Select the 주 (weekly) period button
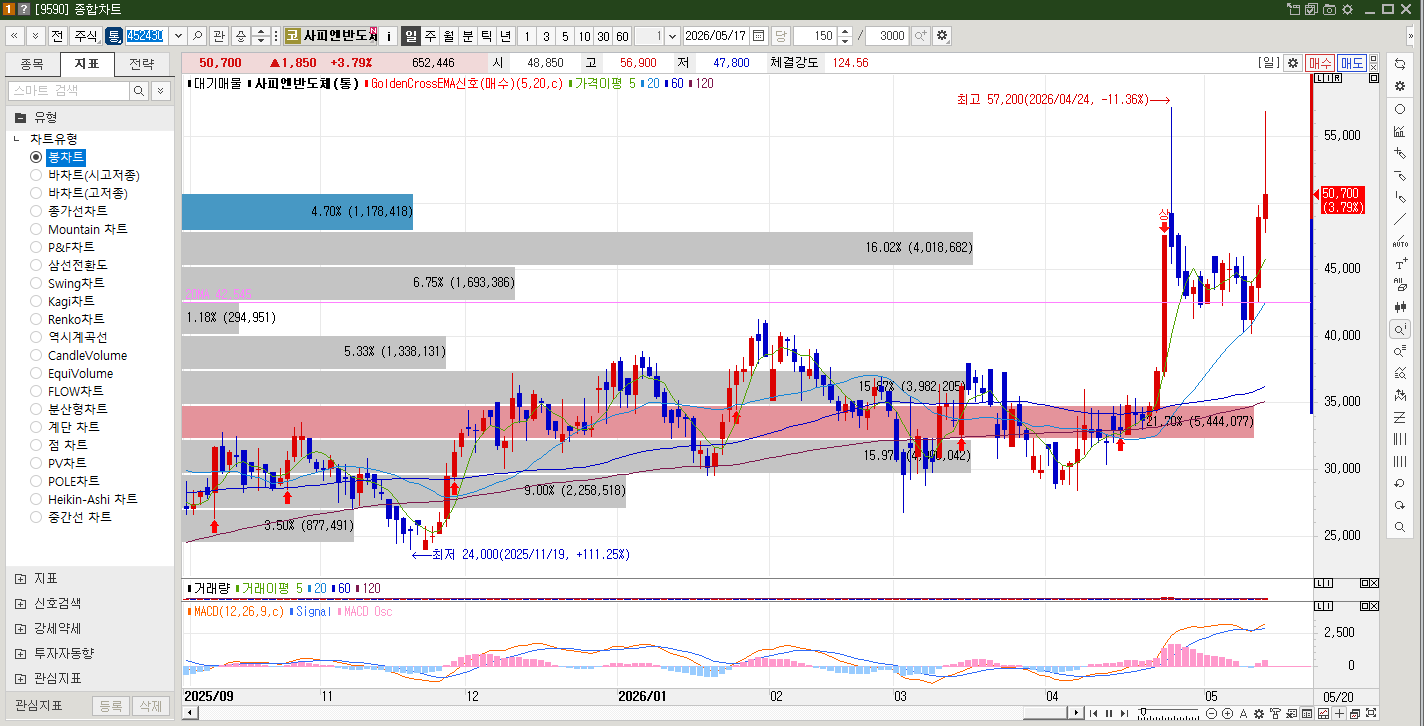 point(430,35)
